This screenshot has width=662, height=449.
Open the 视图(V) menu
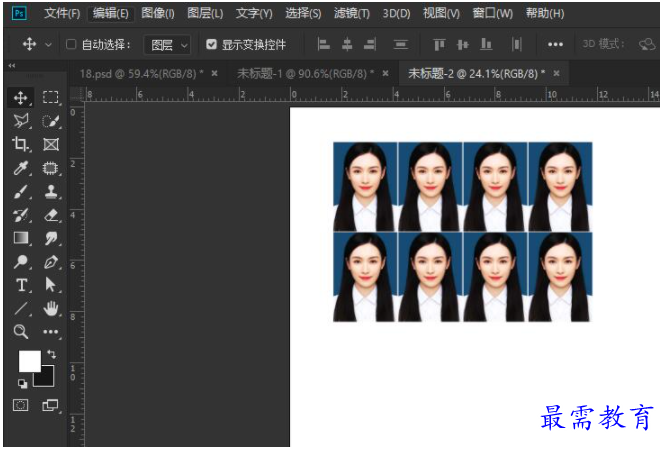pyautogui.click(x=441, y=14)
